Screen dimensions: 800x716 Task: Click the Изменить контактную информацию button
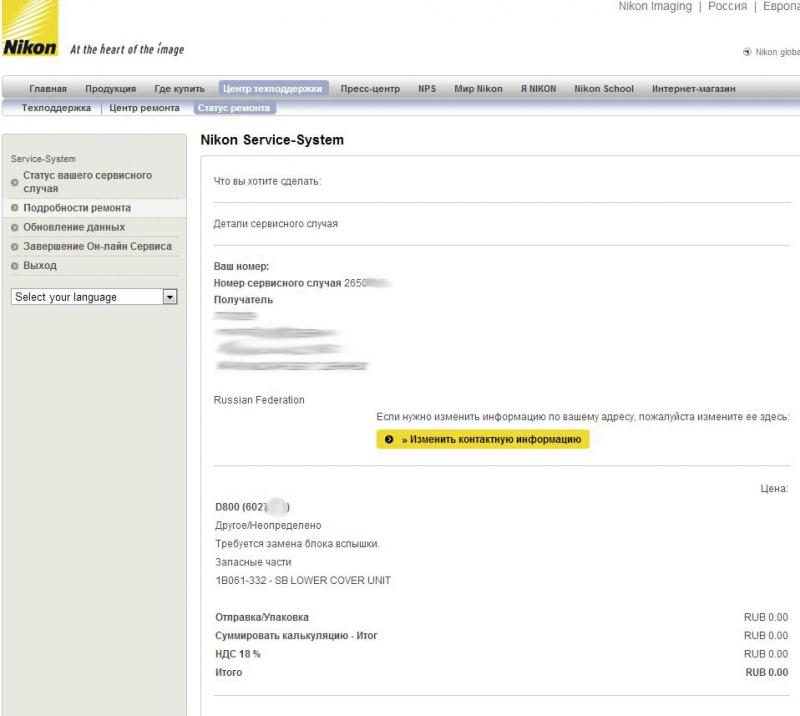[483, 439]
